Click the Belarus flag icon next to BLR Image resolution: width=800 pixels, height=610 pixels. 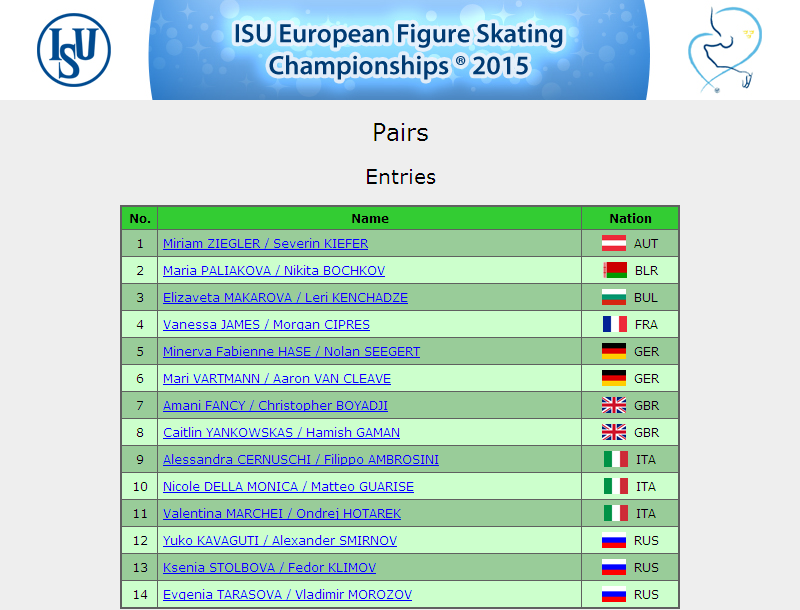[x=615, y=270]
